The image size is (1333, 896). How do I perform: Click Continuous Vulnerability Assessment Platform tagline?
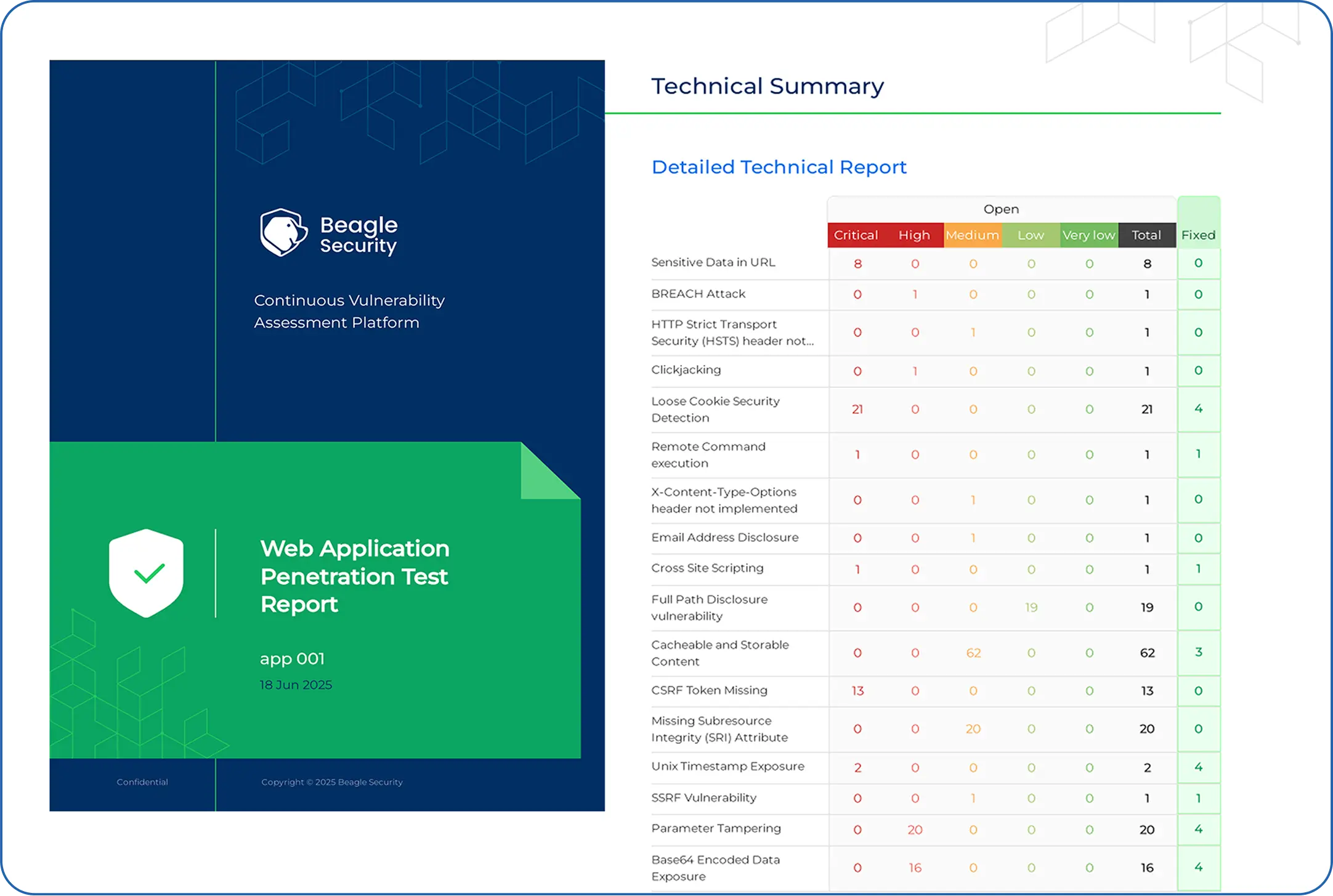tap(349, 312)
